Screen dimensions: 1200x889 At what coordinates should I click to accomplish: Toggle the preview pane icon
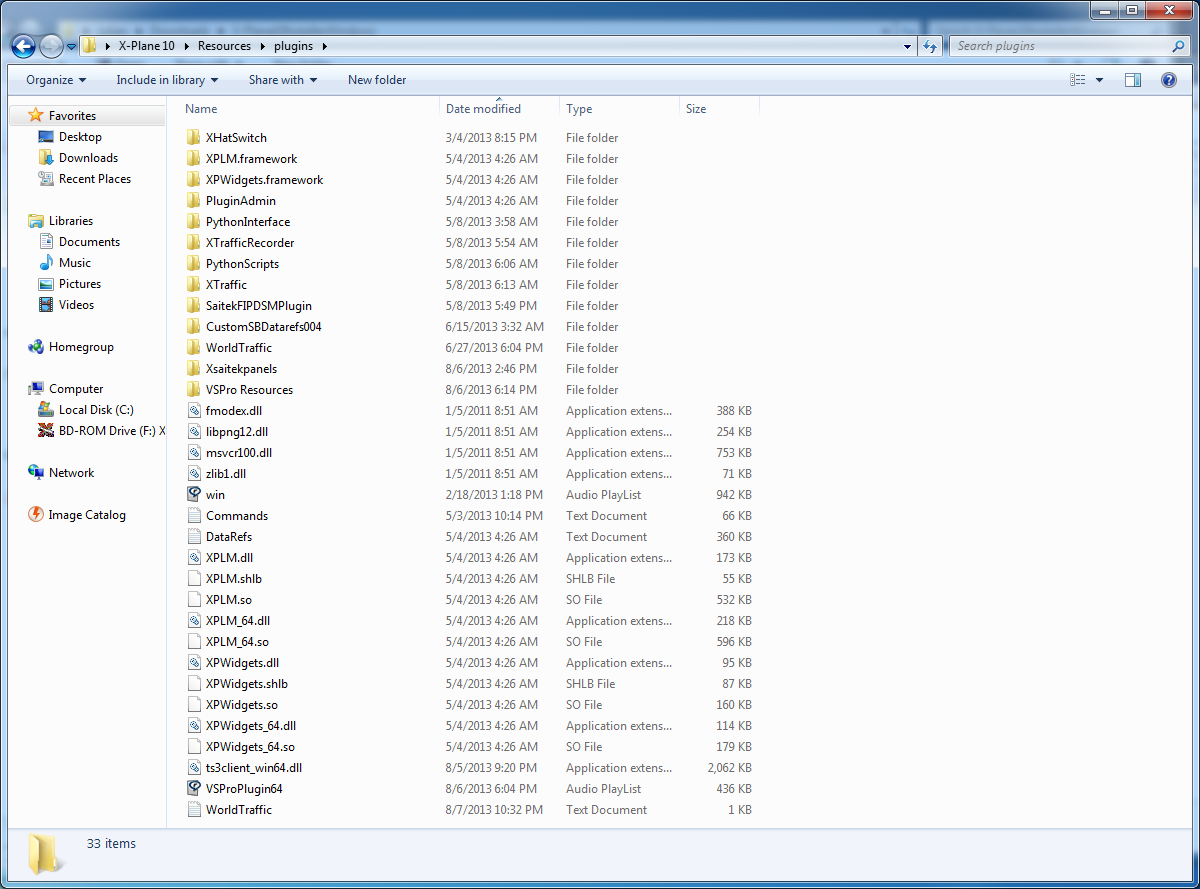(1133, 80)
